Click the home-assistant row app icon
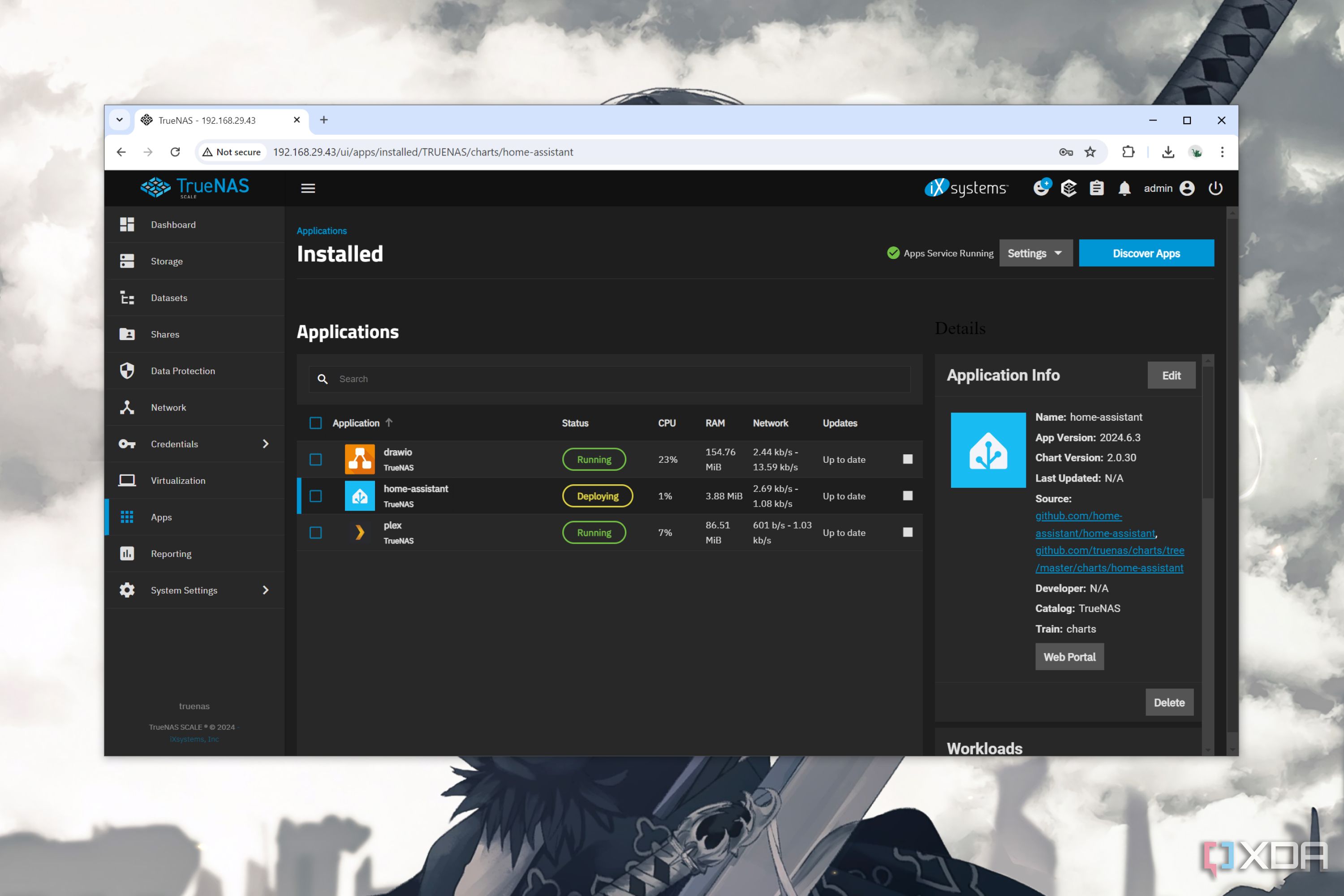1344x896 pixels. tap(360, 496)
